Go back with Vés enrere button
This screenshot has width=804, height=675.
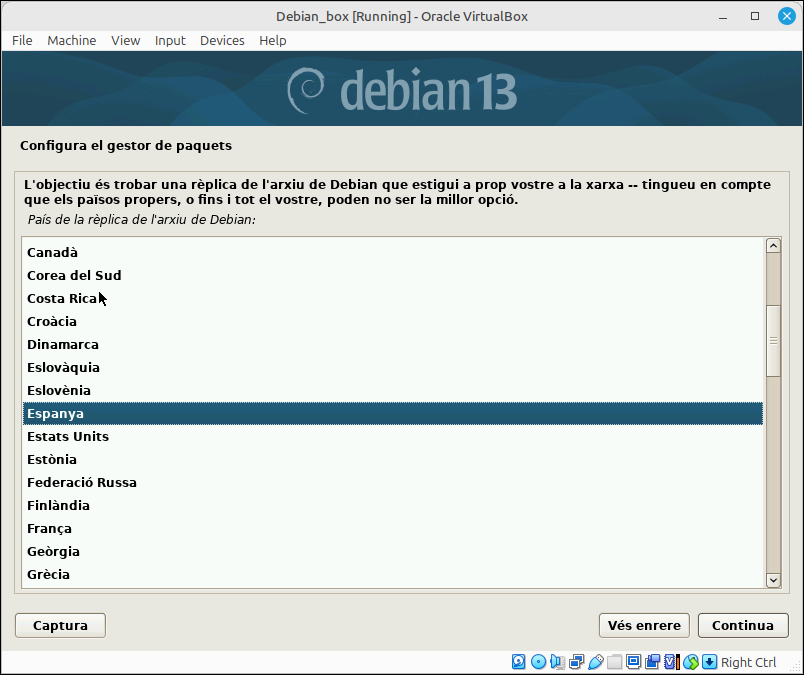point(644,625)
